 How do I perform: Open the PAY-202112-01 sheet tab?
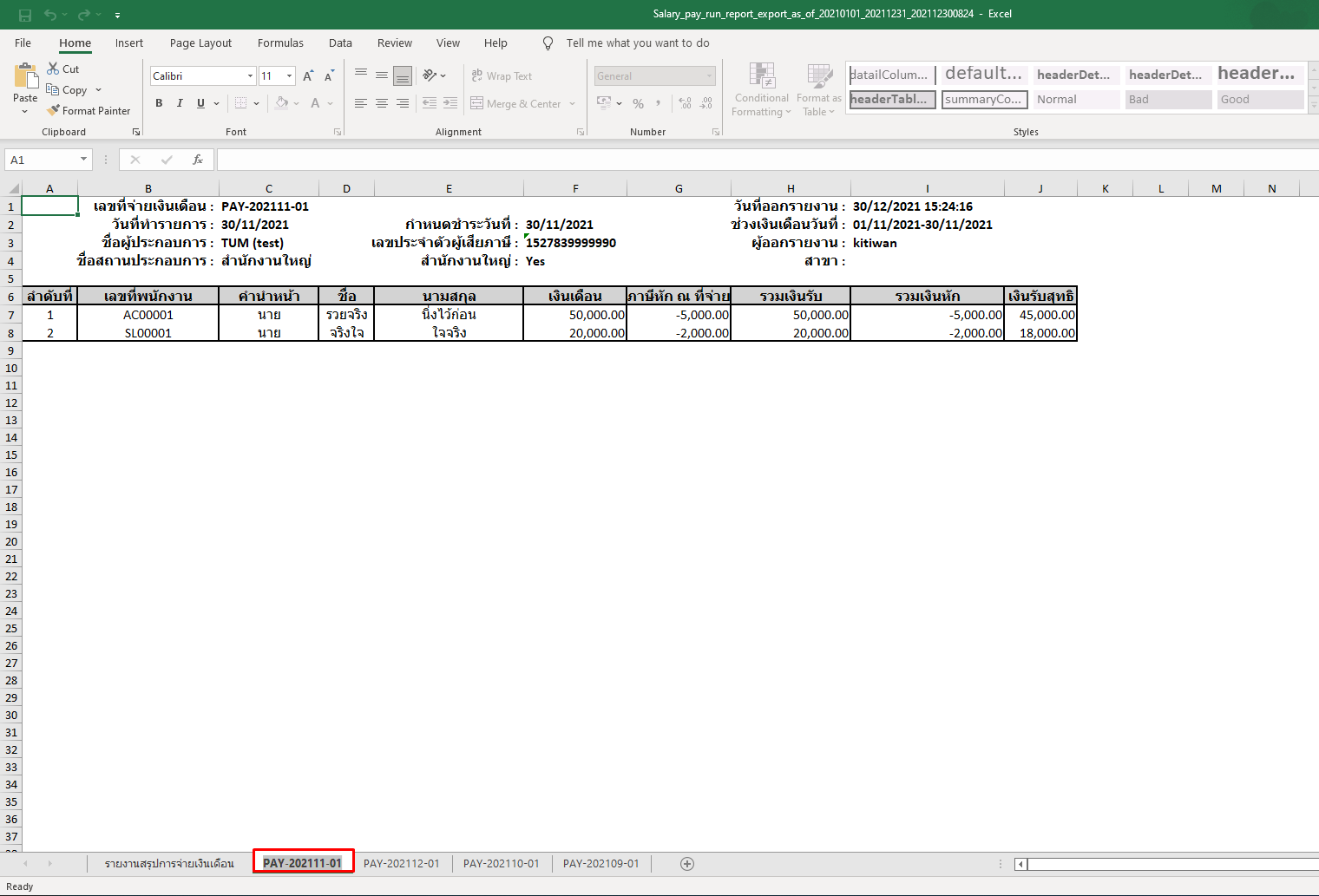click(x=402, y=863)
